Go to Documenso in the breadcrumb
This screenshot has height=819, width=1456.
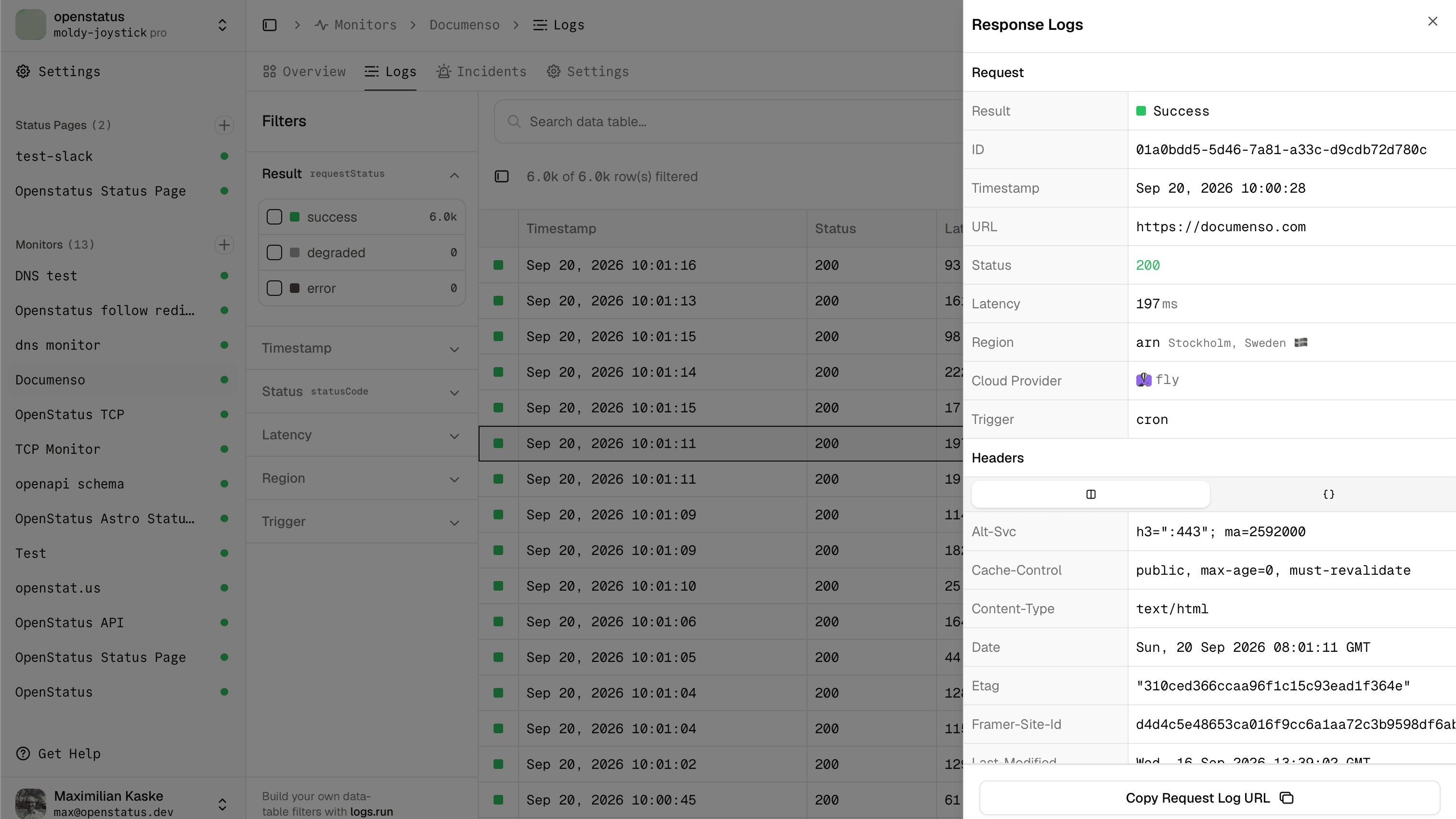coord(465,25)
